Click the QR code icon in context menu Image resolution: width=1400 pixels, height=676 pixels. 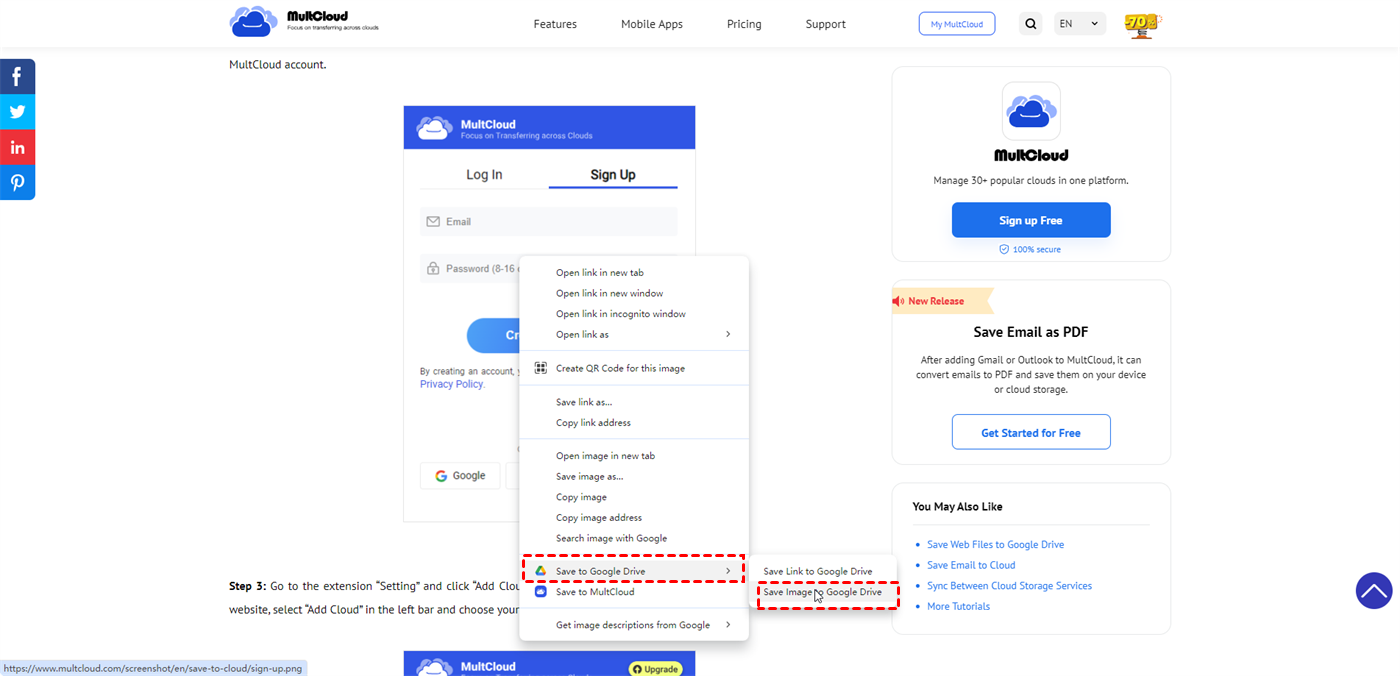(x=540, y=368)
